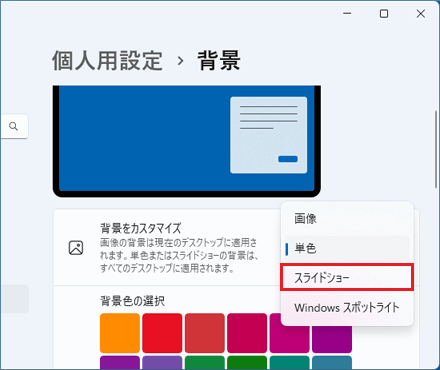Choose the orange color swatch

click(120, 333)
